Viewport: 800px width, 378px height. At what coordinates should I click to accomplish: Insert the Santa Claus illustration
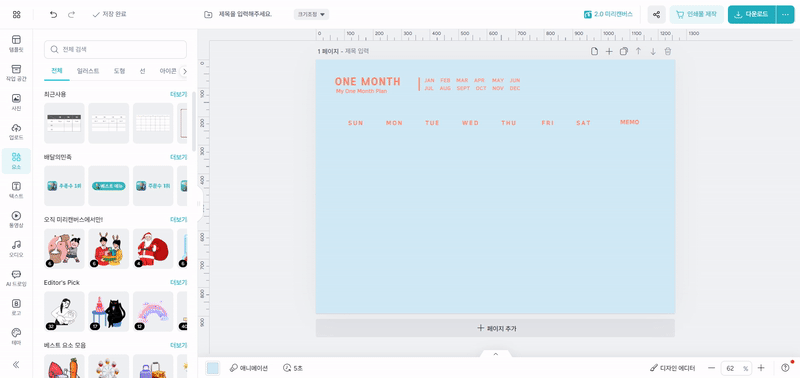(x=153, y=248)
